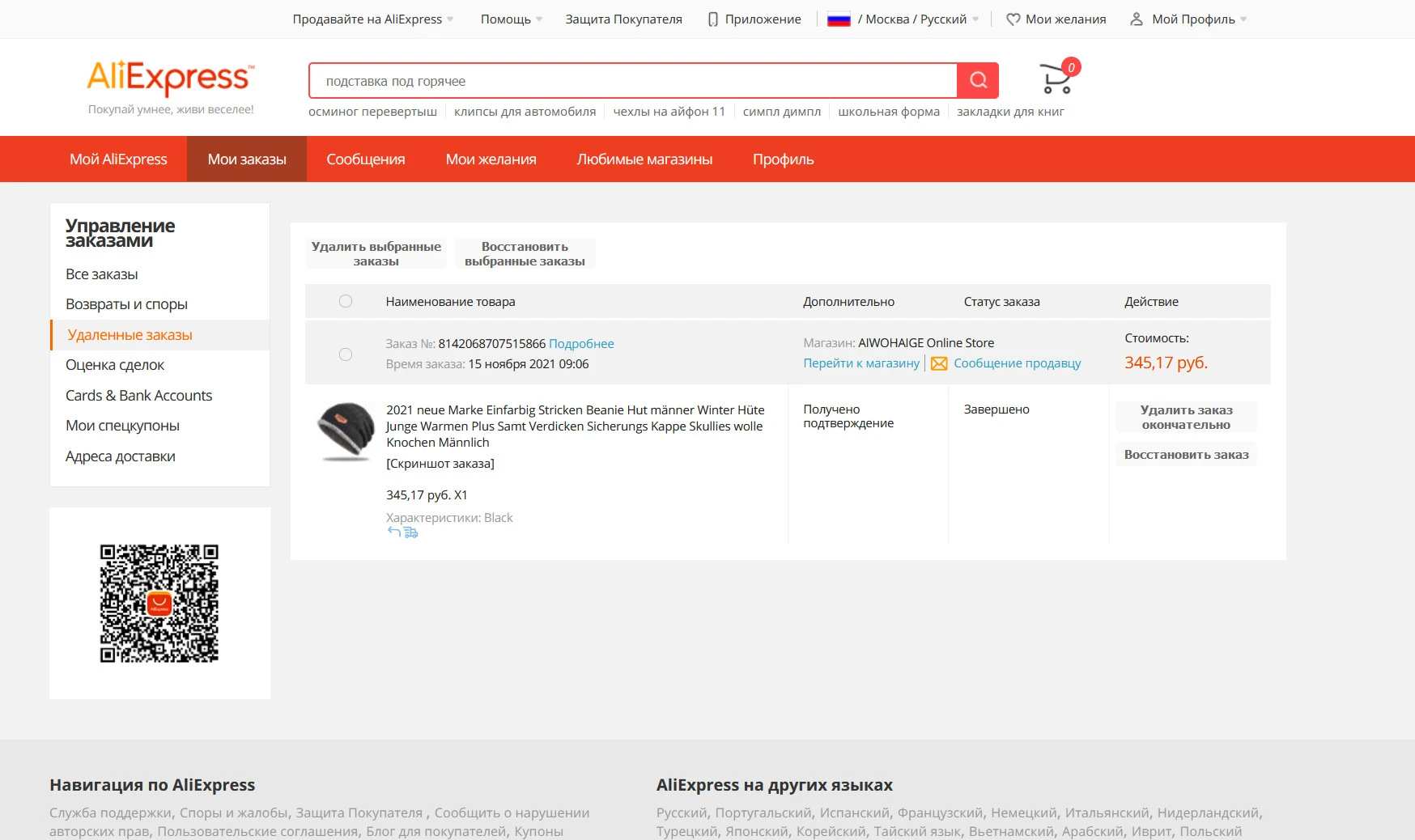Switch to the Профиль tab

784,159
